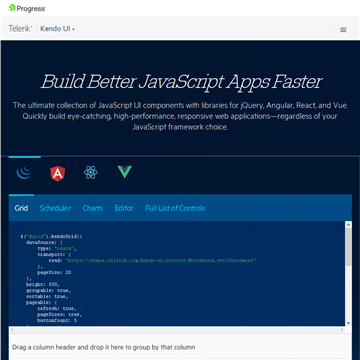
Task: Select the jQuery framework icon
Action: pos(24,173)
